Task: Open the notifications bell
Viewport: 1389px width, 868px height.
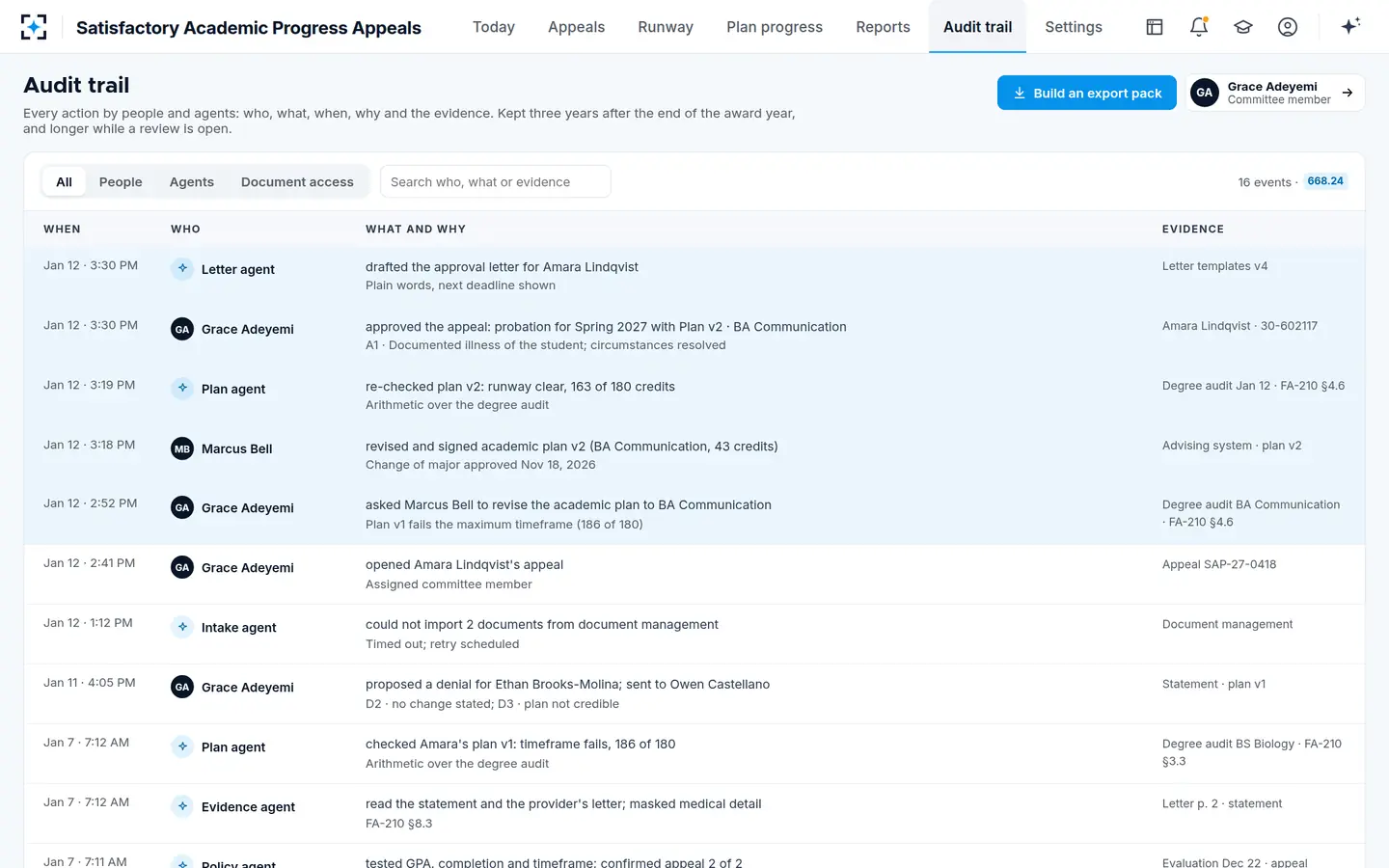Action: [1199, 27]
